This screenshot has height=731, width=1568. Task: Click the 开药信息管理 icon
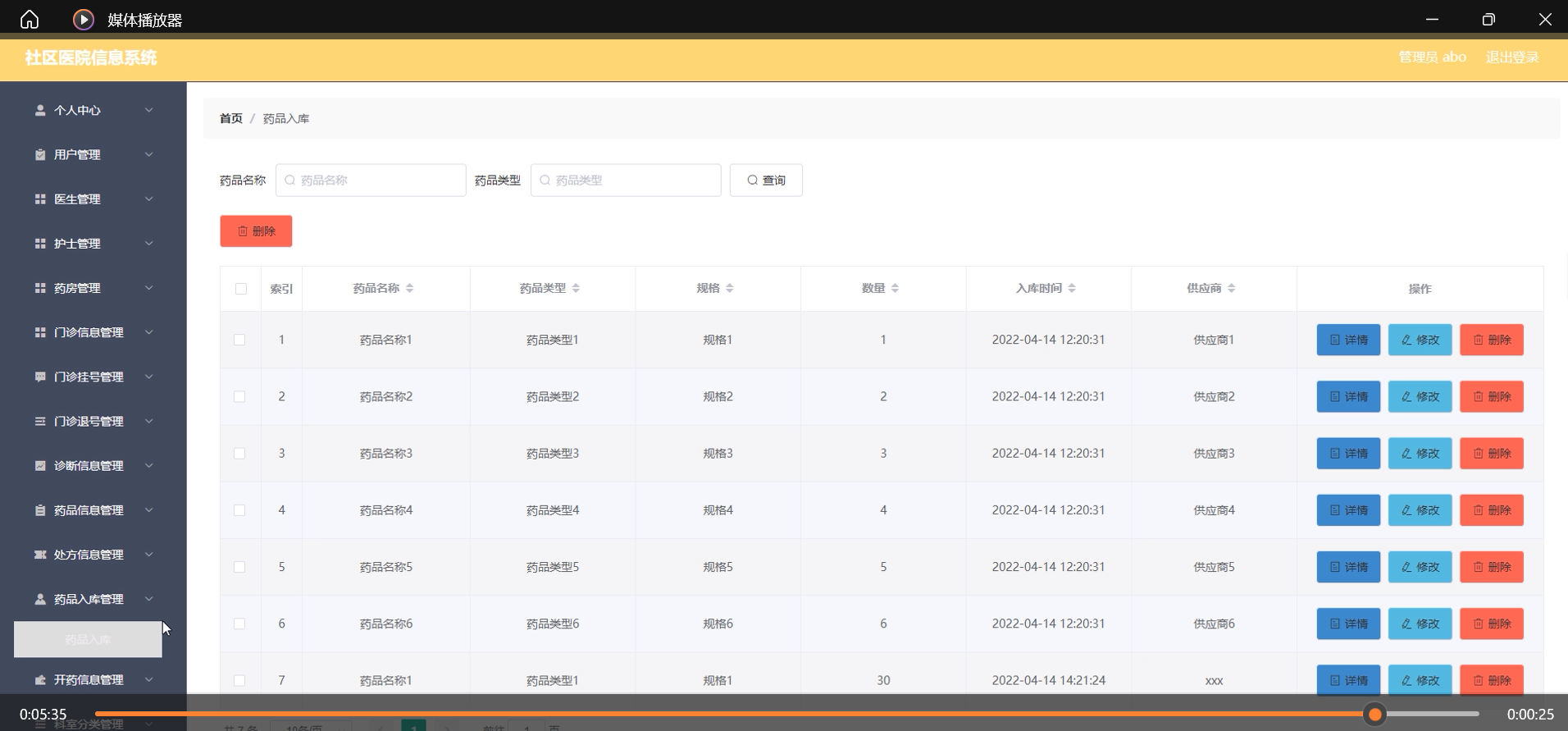[x=40, y=679]
